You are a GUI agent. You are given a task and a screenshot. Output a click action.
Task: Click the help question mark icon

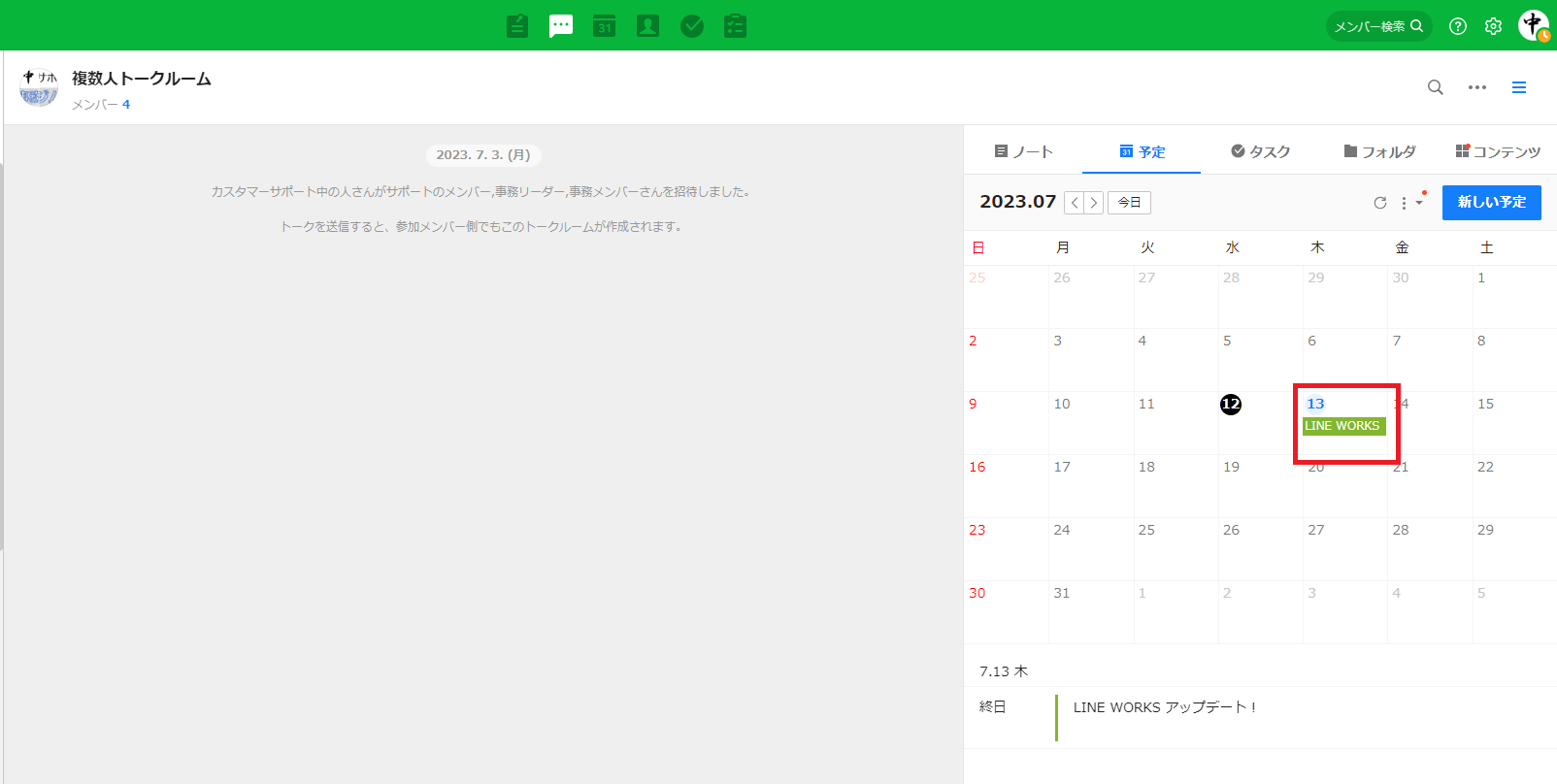(x=1458, y=26)
